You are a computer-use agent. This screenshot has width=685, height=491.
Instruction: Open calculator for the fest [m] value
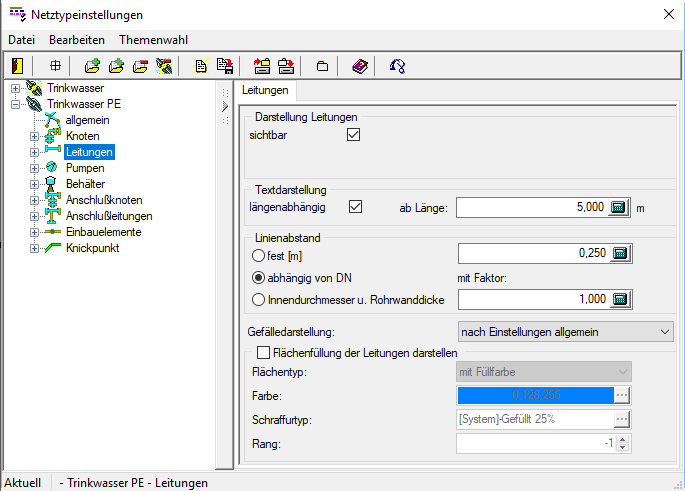point(619,254)
